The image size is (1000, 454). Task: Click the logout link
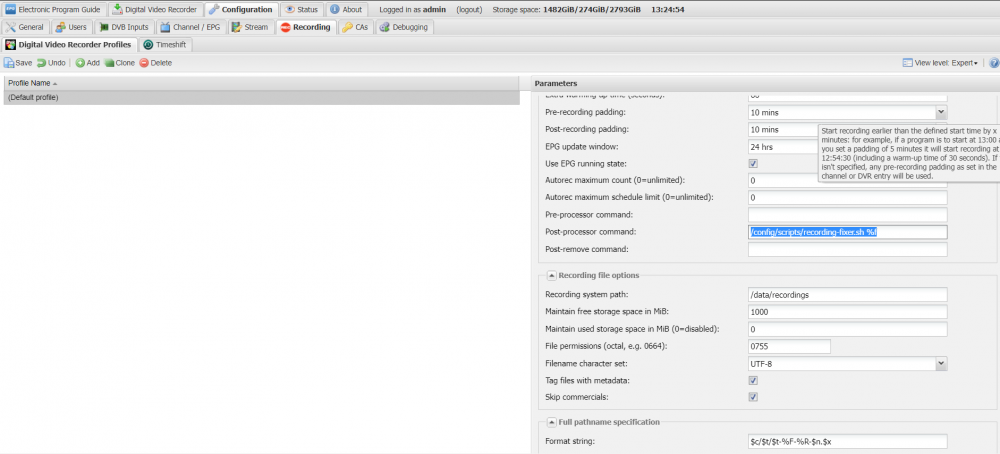click(469, 10)
